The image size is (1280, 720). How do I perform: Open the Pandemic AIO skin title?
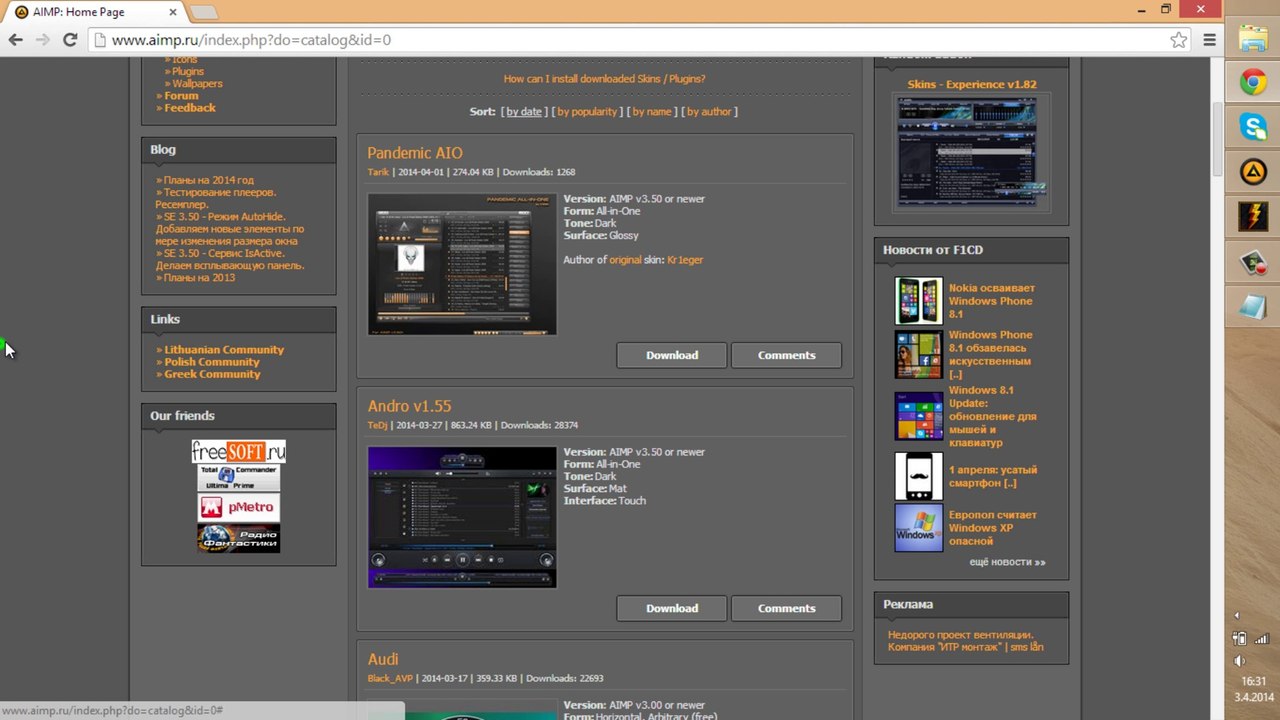415,153
